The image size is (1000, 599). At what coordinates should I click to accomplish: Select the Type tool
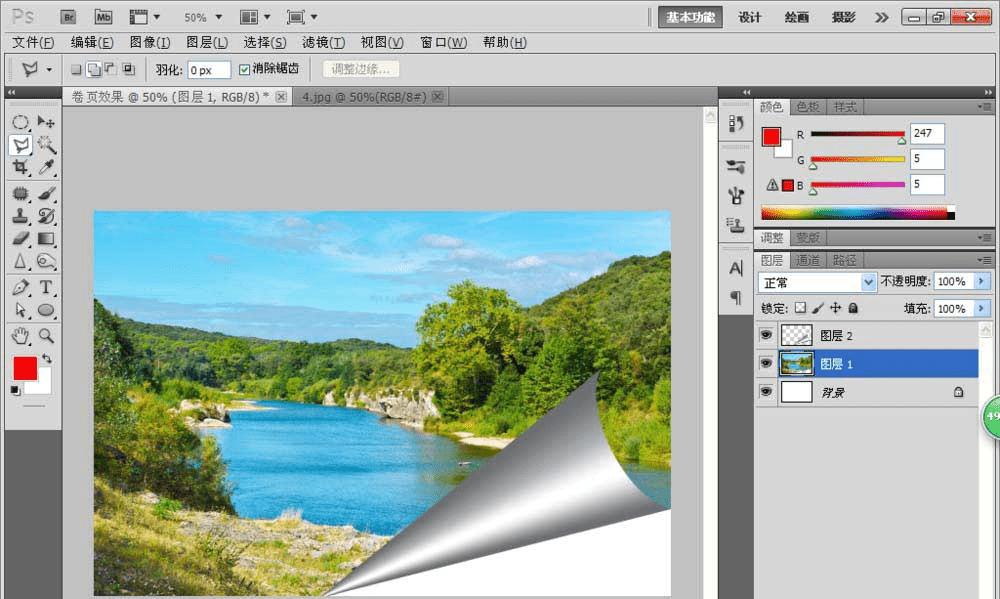click(46, 288)
